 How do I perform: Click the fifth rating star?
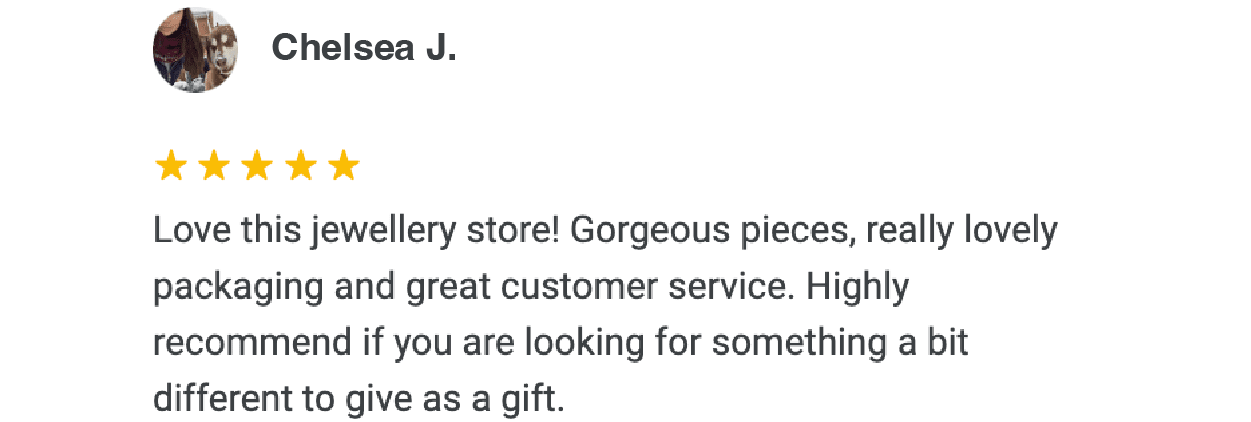343,166
